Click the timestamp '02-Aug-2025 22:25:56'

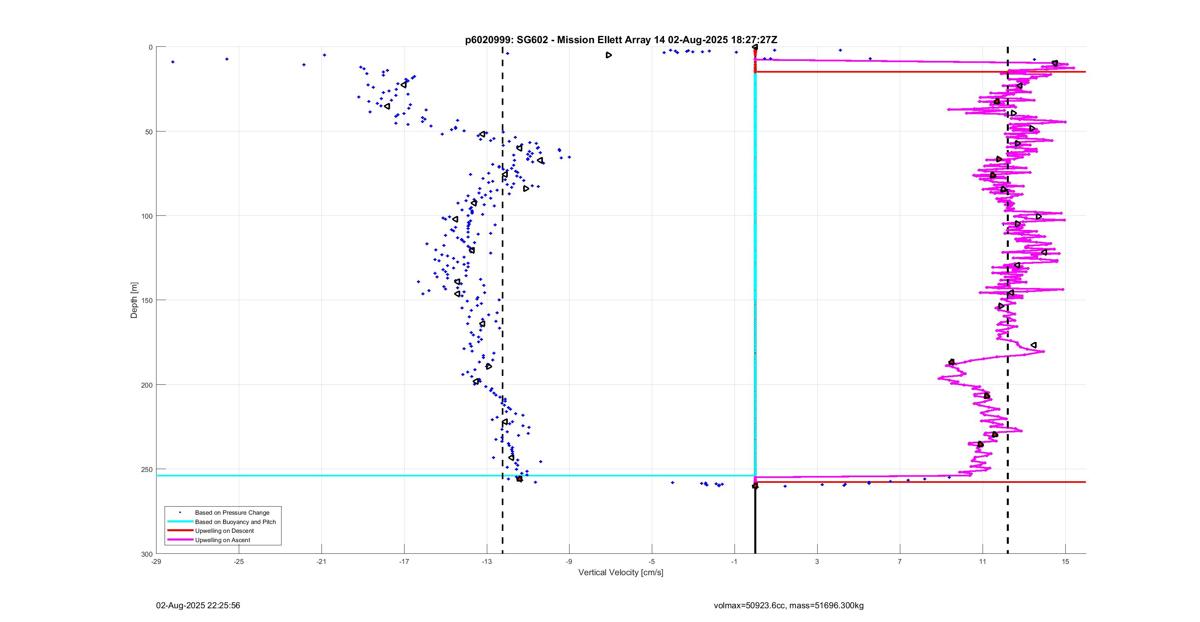tap(198, 605)
